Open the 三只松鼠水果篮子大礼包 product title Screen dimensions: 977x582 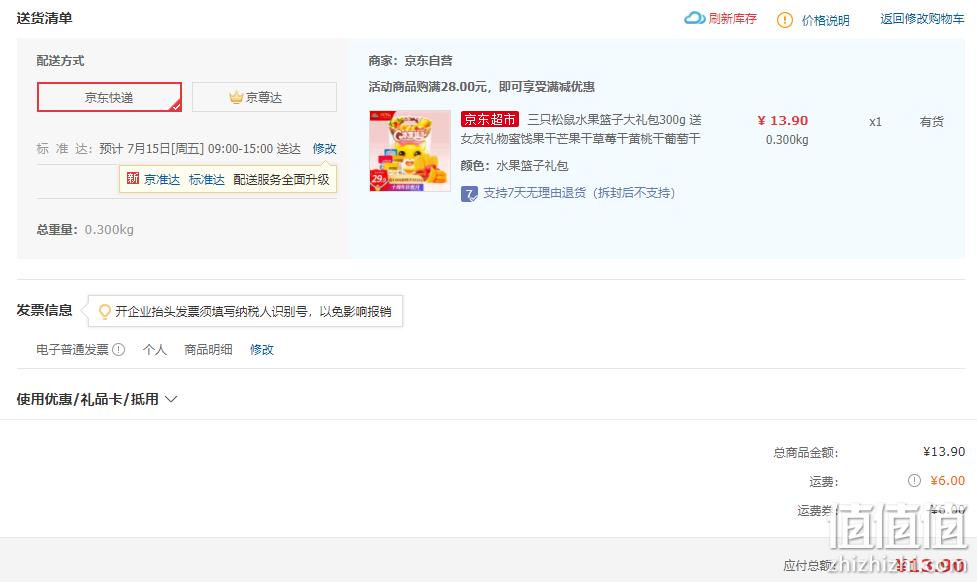581,129
